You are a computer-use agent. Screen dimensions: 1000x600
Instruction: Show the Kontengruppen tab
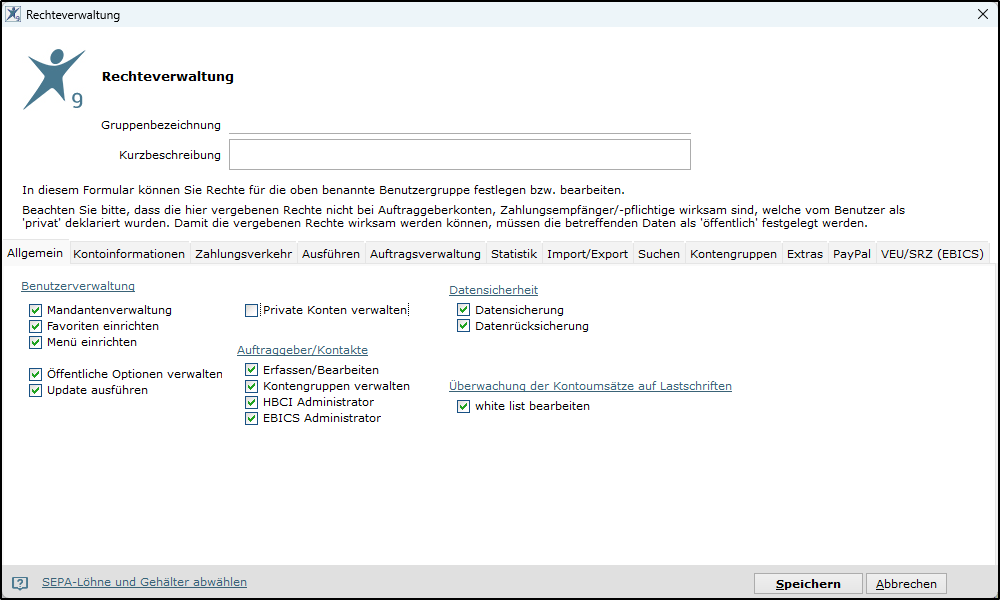pos(733,254)
